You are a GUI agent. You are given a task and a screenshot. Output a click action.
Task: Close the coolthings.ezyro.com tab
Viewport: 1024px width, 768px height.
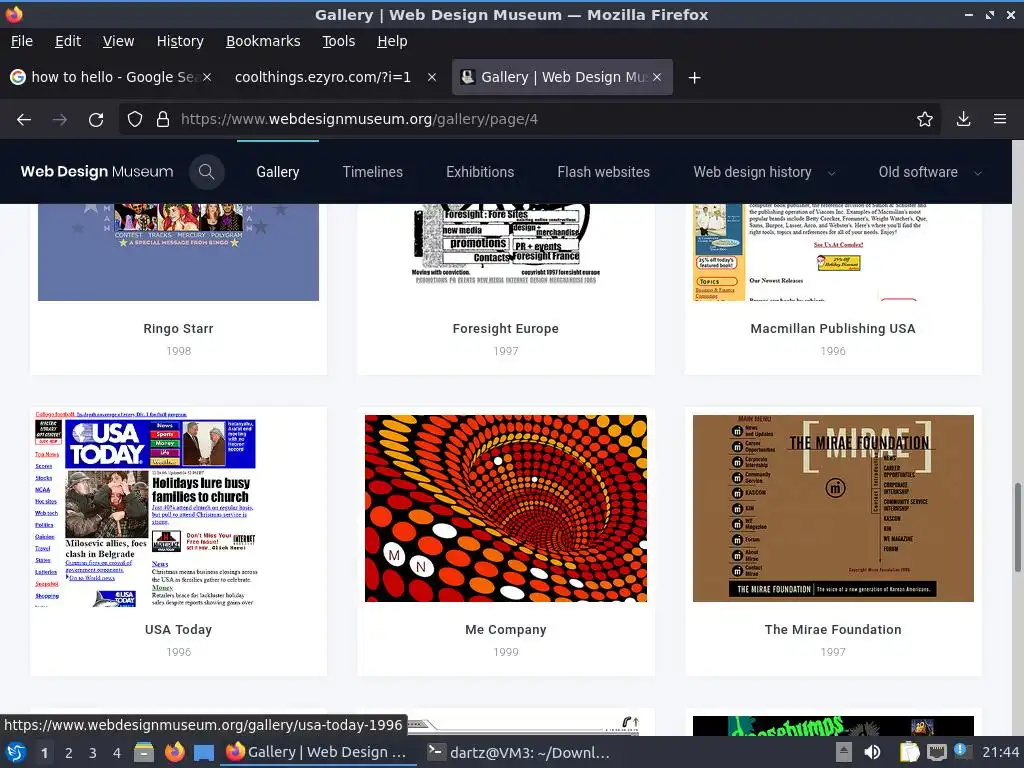(x=432, y=77)
